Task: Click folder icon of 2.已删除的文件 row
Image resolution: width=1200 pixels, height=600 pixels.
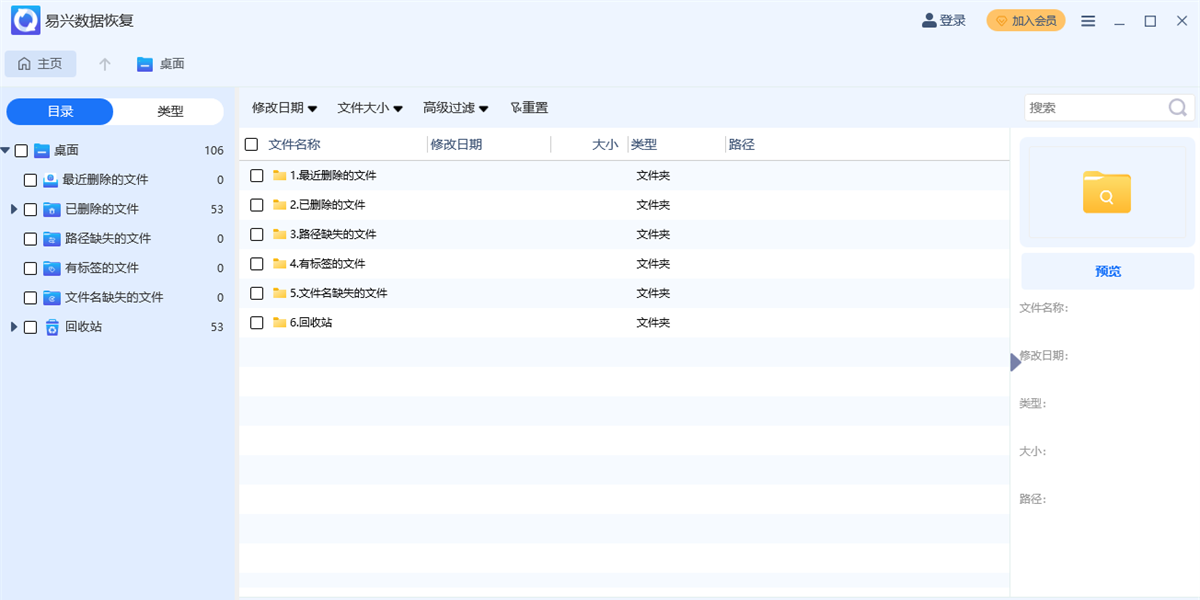Action: pos(280,204)
